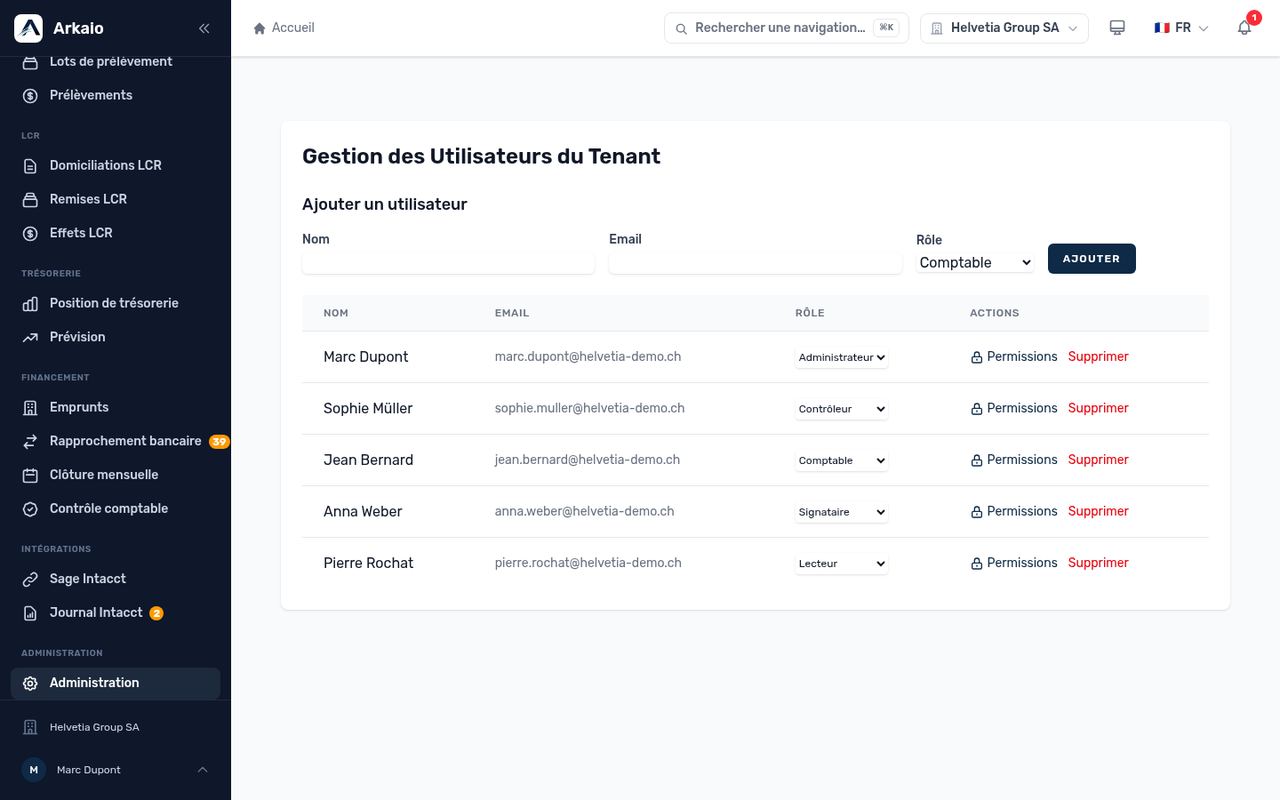Open the FR language dropdown

pos(1182,28)
